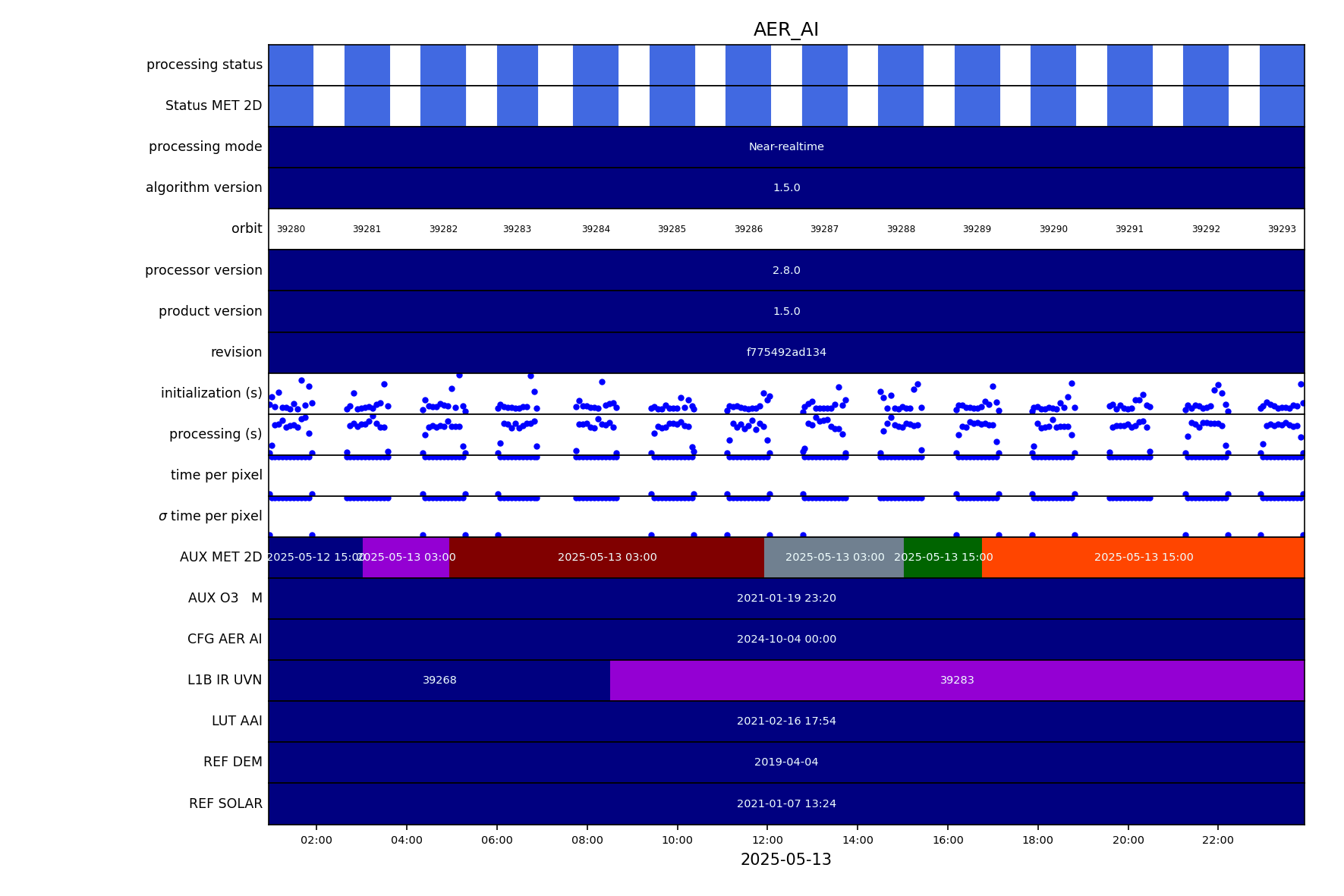Screen dimensions: 1344x896
Task: Click the processor version 2.8.0 value
Action: [786, 271]
